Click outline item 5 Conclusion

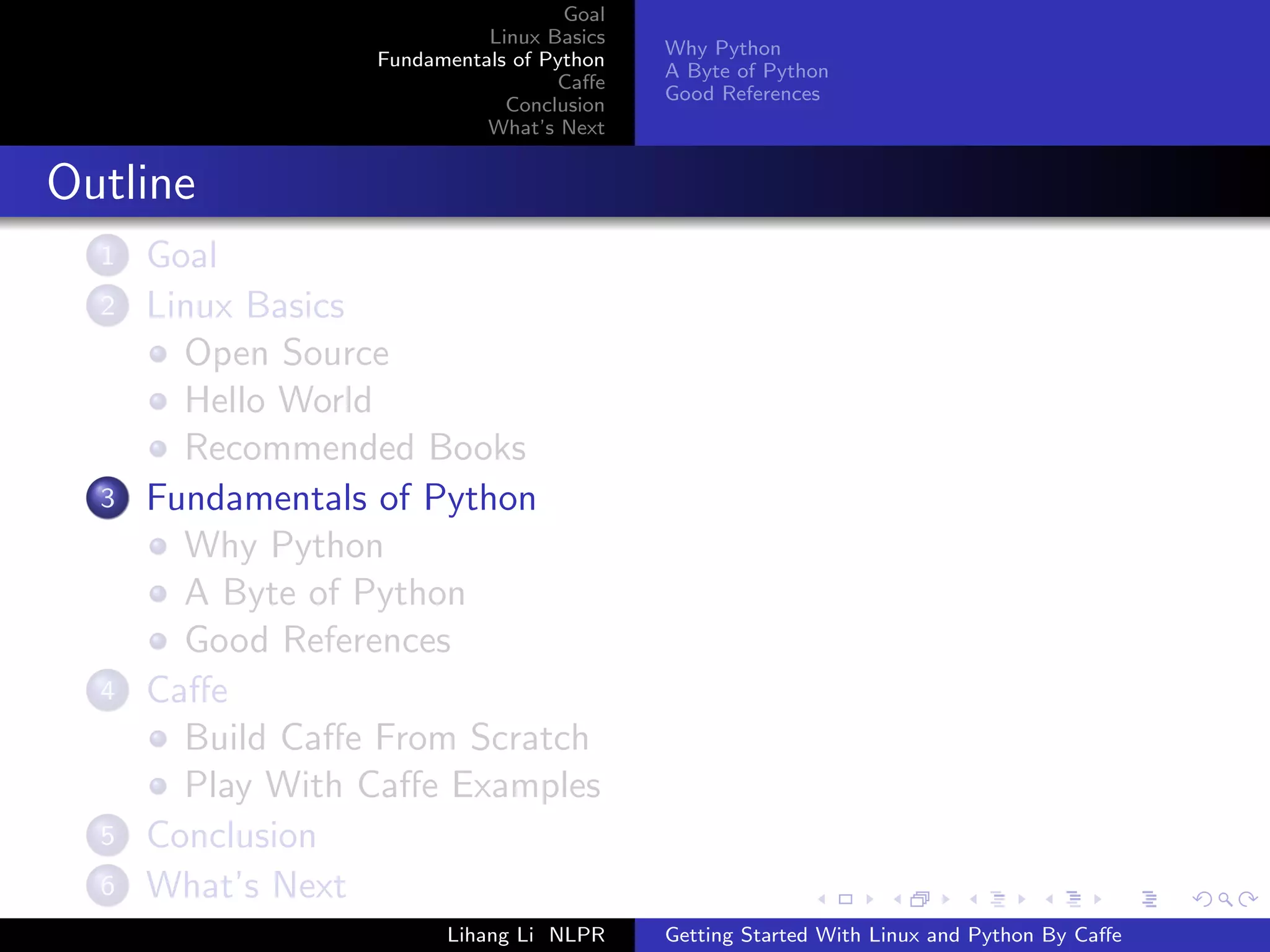pos(232,835)
